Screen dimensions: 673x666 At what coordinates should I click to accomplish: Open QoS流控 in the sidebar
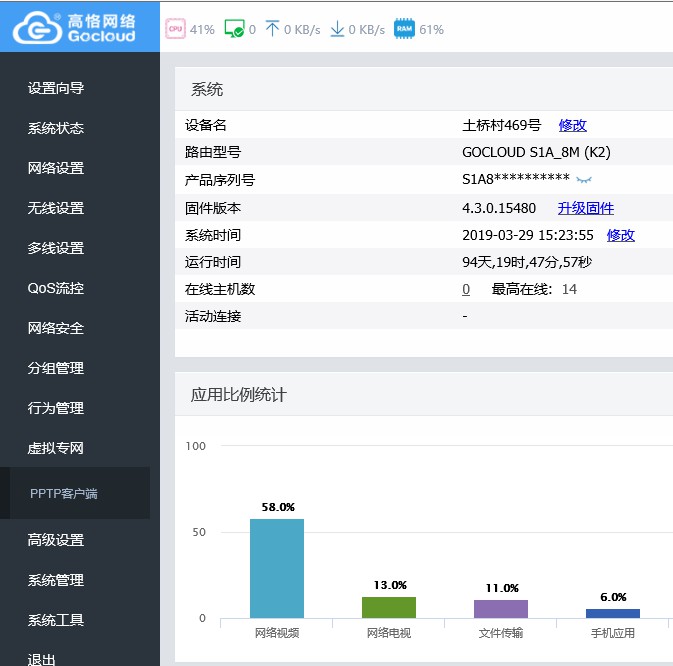56,288
